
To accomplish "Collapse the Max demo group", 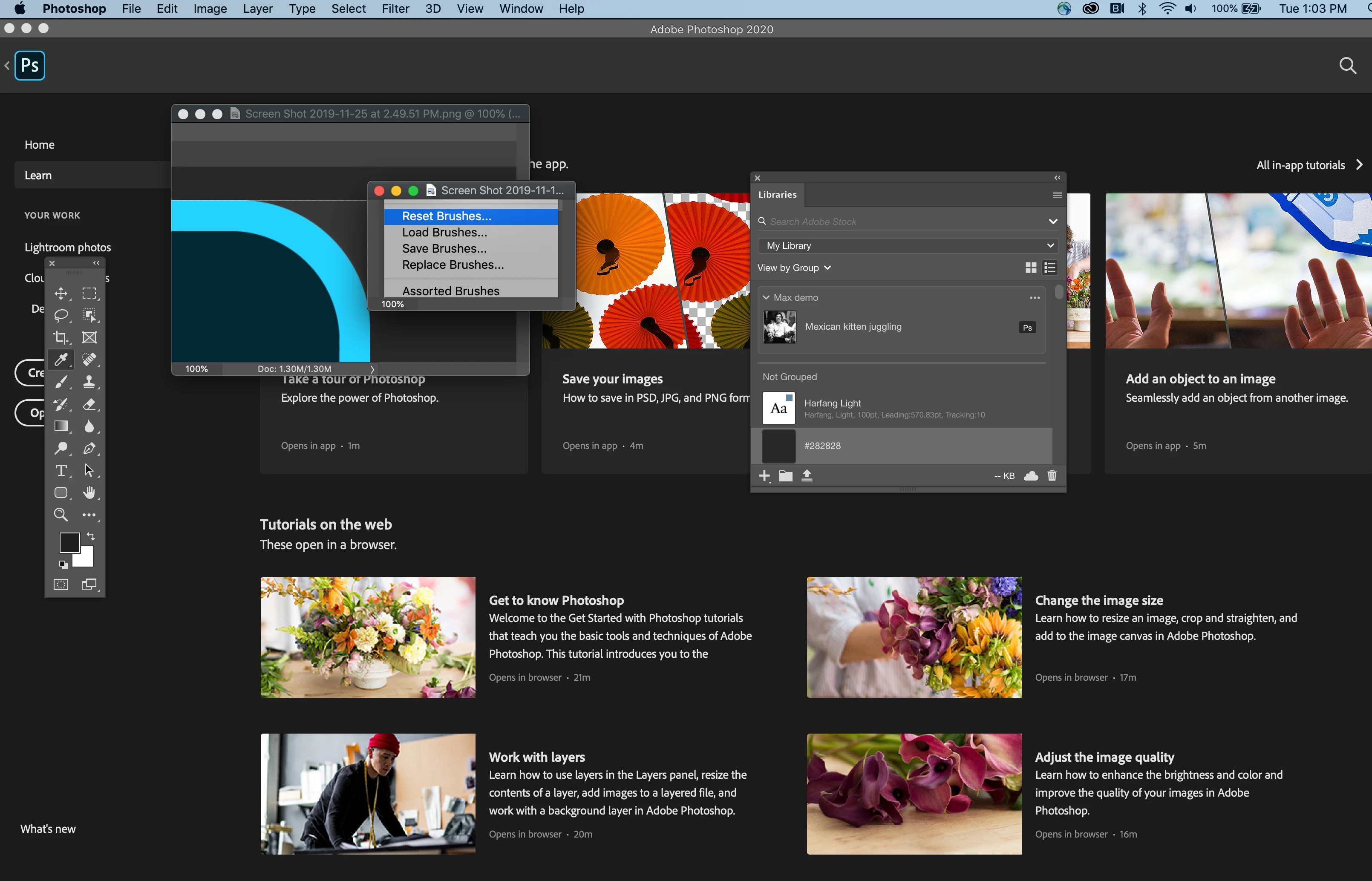I will pyautogui.click(x=766, y=297).
